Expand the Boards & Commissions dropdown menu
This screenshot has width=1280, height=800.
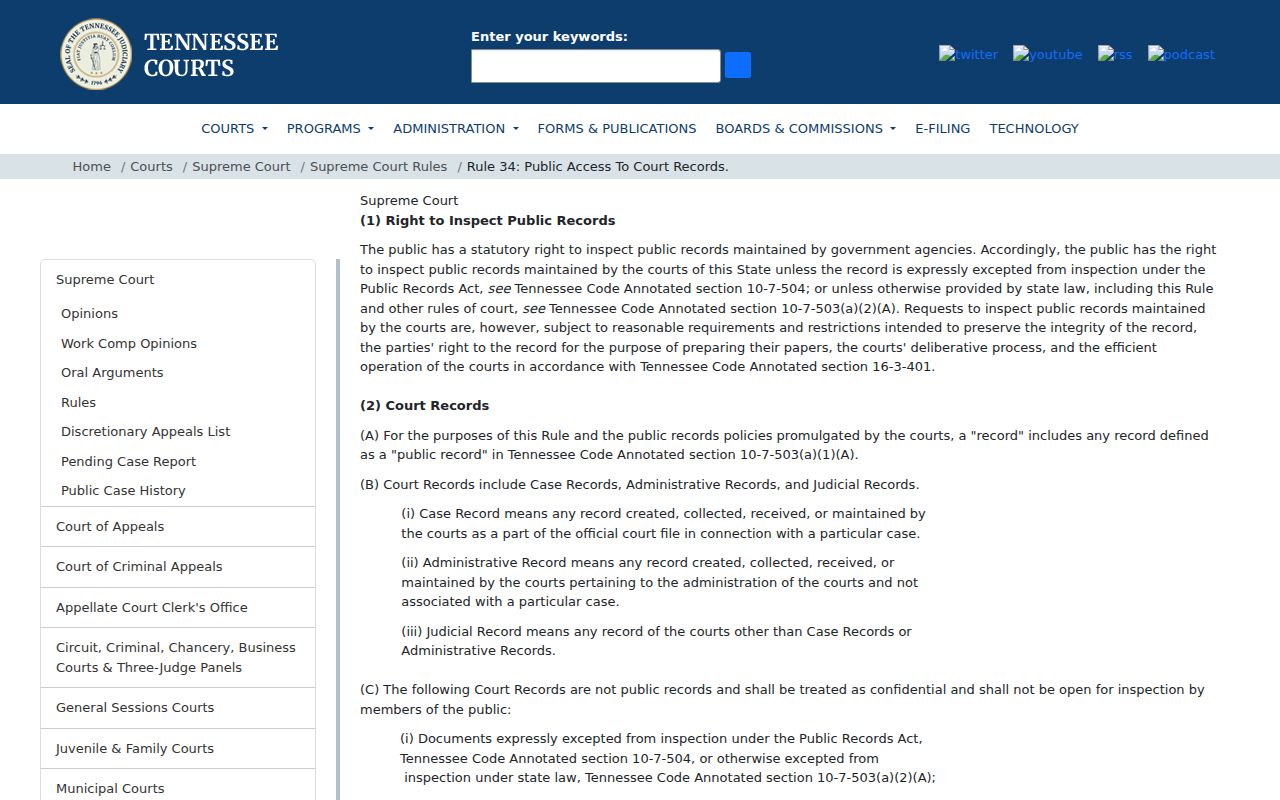pos(805,128)
